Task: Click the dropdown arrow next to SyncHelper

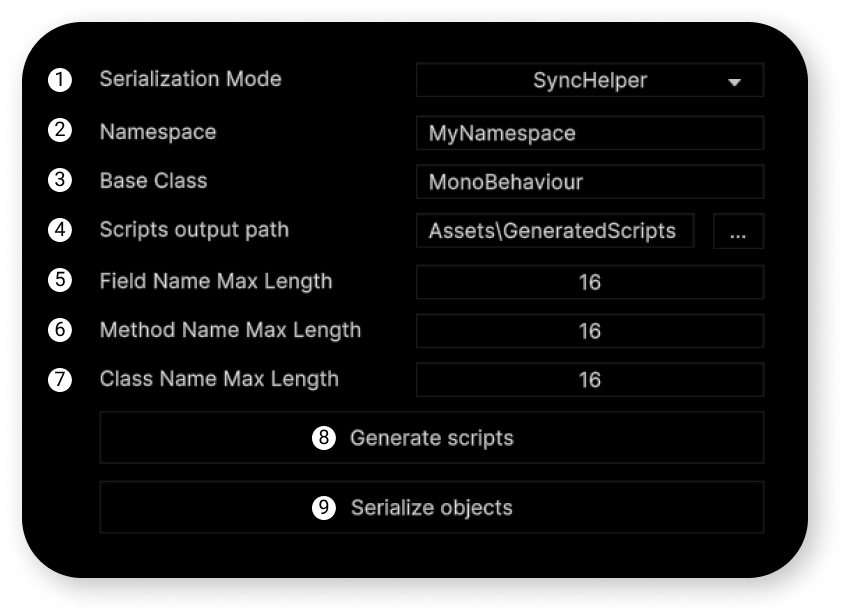Action: click(x=734, y=83)
